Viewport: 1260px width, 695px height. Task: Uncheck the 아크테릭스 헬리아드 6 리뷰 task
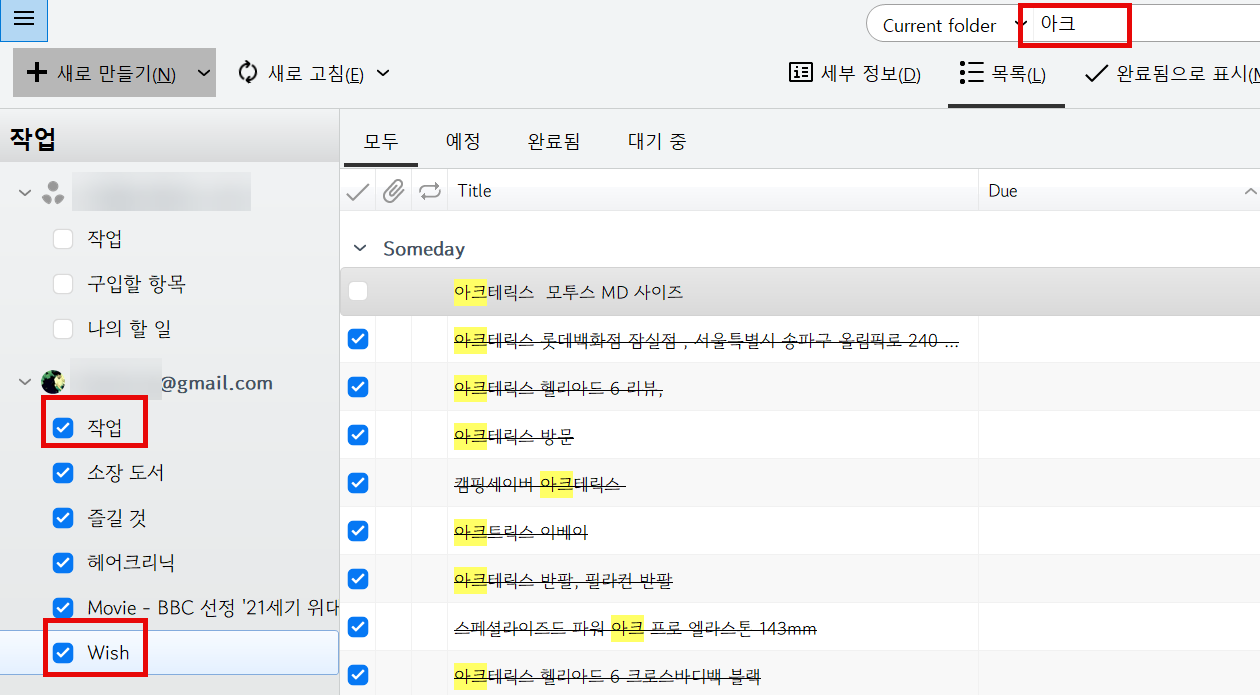(358, 387)
